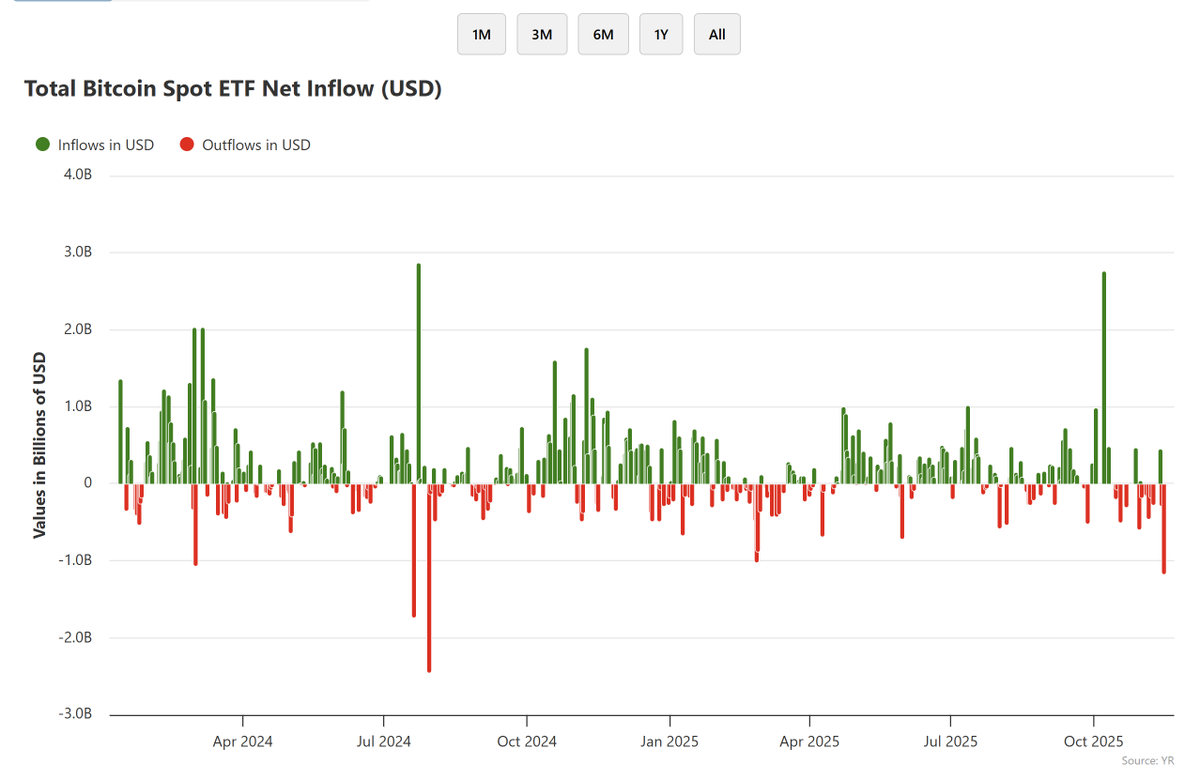
Task: Click the Oct 2025 x-axis label
Action: (1093, 742)
